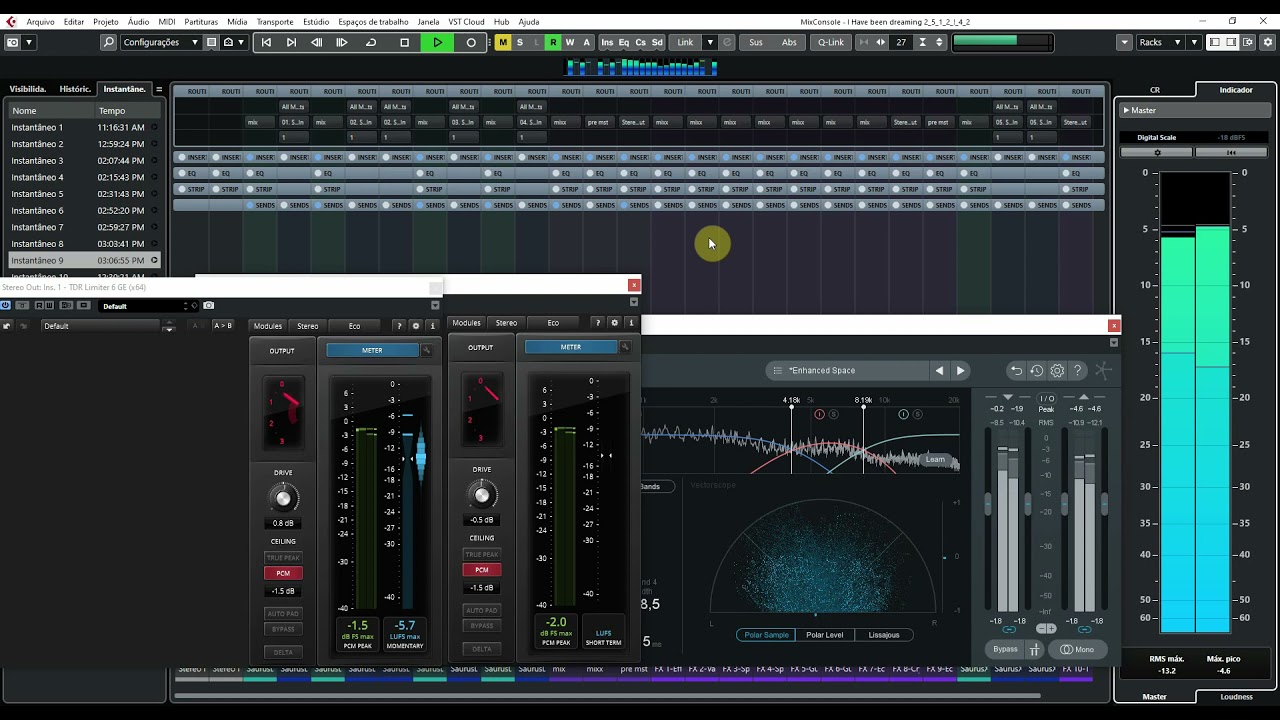Open the Arquivo menu
1280x720 pixels.
[x=40, y=21]
